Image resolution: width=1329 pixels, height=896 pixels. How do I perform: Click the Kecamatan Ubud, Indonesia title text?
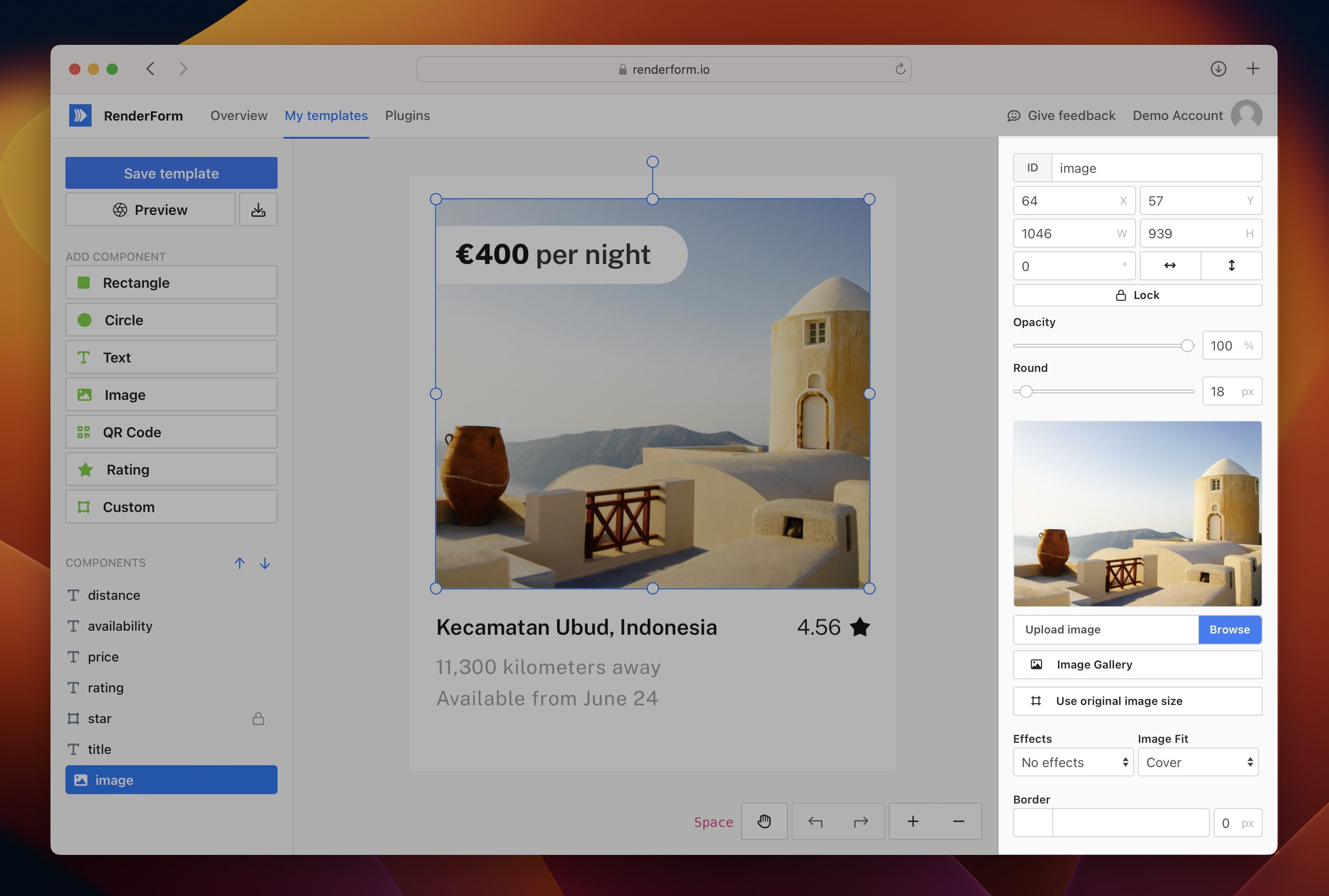576,627
